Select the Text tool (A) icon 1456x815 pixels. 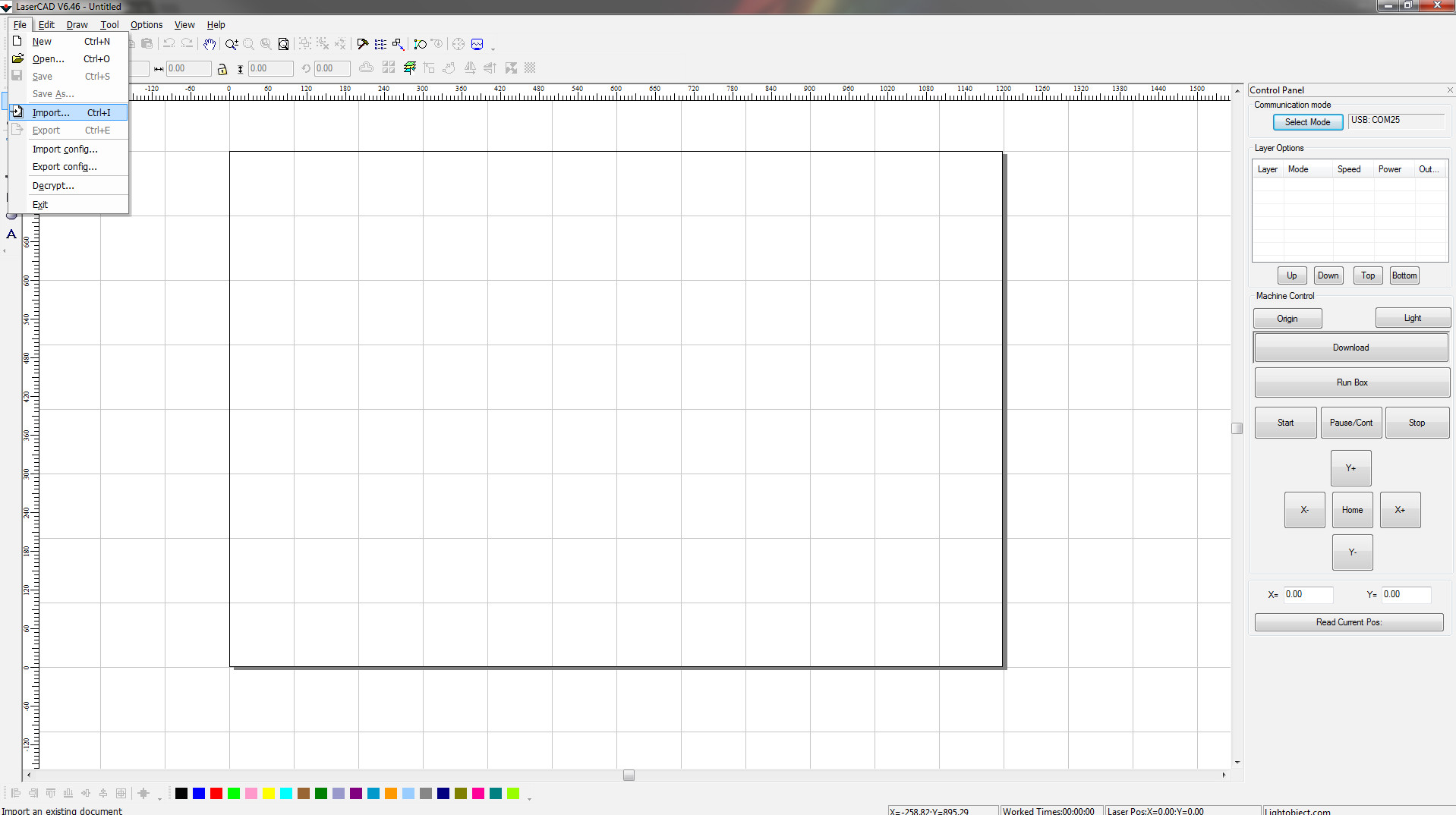click(11, 234)
